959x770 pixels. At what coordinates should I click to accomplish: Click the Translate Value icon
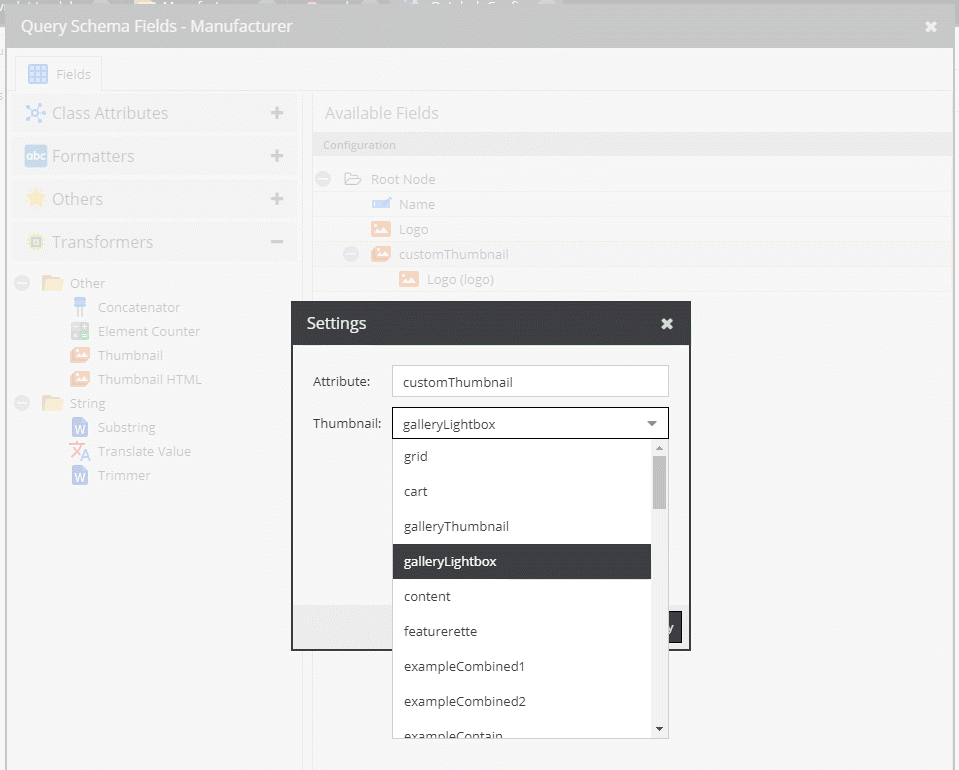click(80, 452)
